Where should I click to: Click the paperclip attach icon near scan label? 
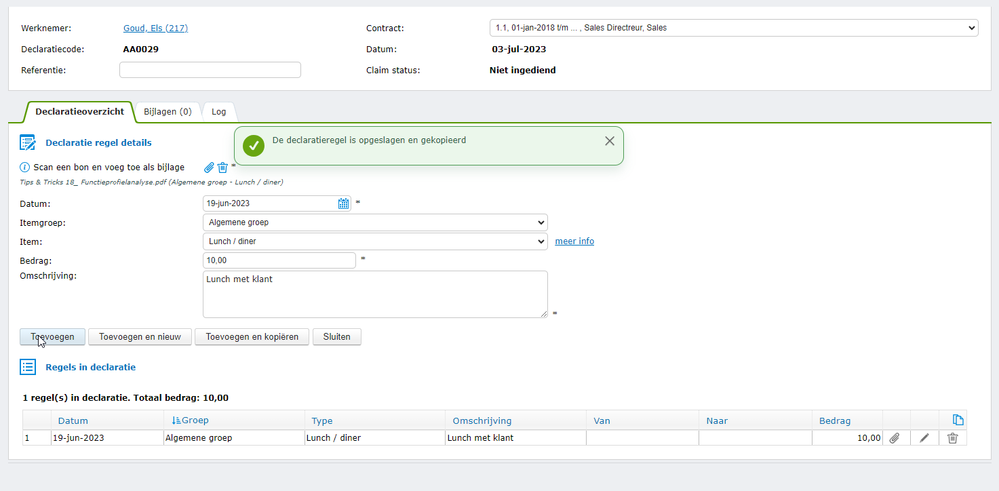click(209, 167)
